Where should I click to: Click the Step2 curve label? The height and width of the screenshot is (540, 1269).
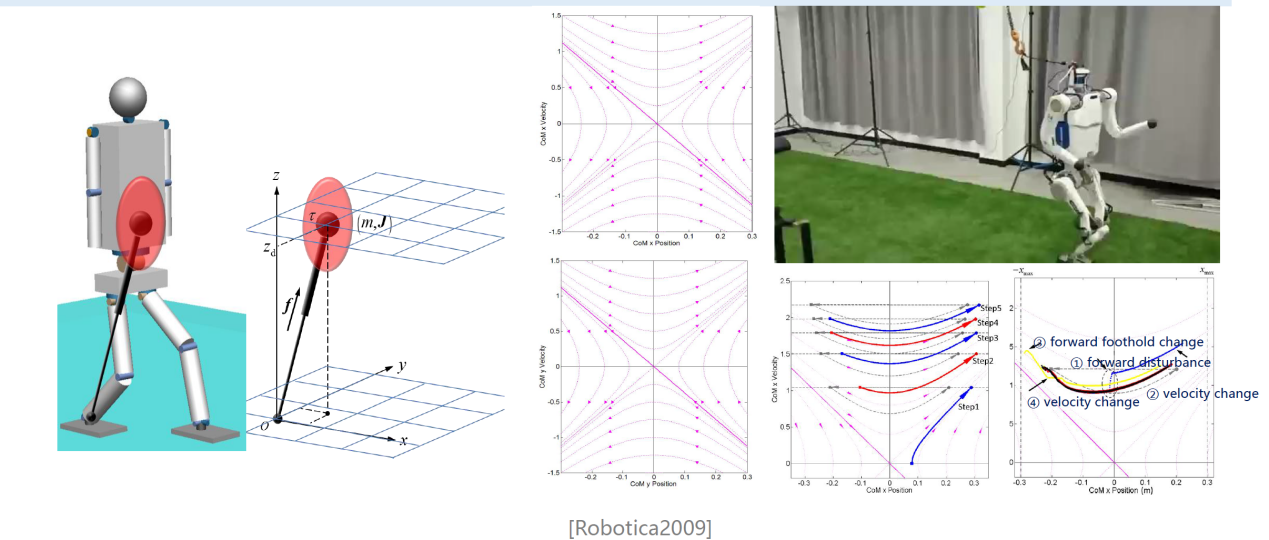coord(983,360)
